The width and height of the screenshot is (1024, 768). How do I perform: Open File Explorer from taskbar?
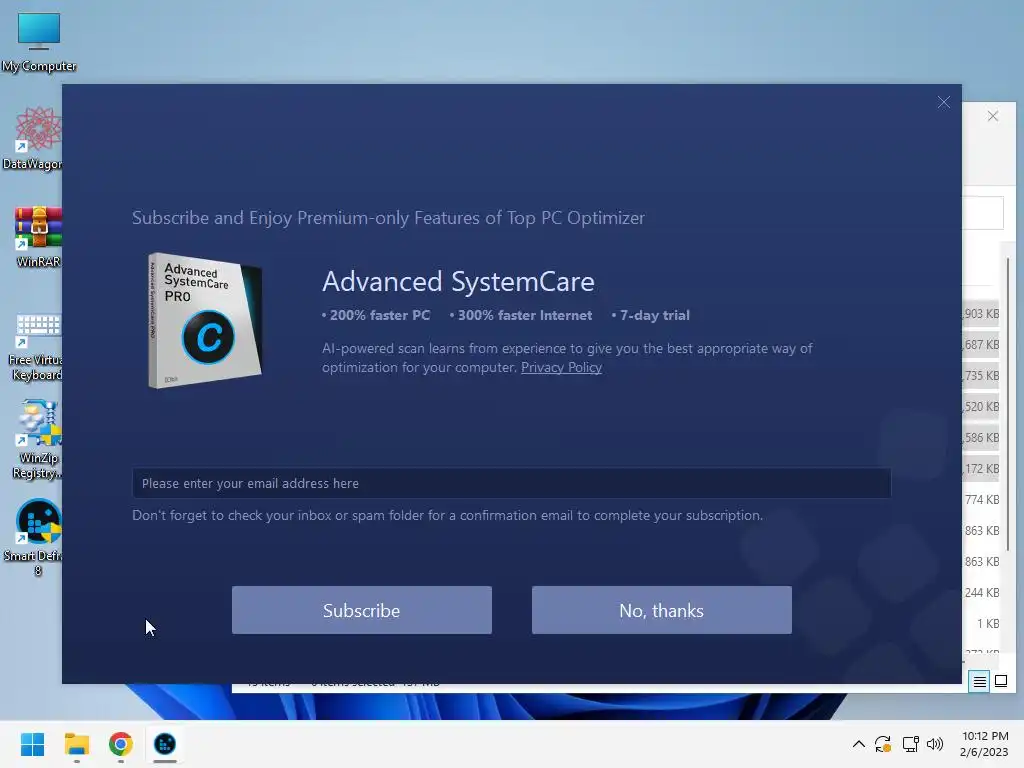[x=76, y=744]
